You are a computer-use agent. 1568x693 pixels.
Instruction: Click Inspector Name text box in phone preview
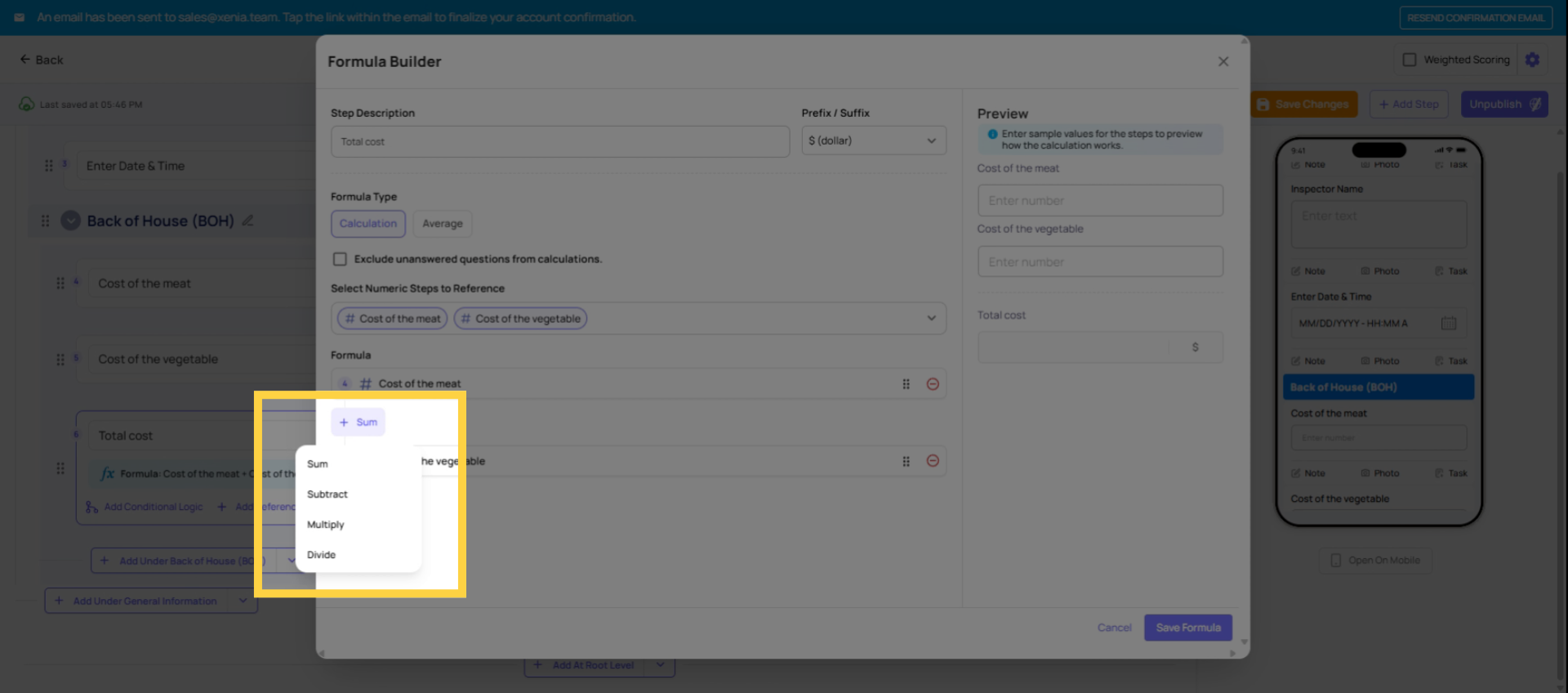pyautogui.click(x=1379, y=225)
